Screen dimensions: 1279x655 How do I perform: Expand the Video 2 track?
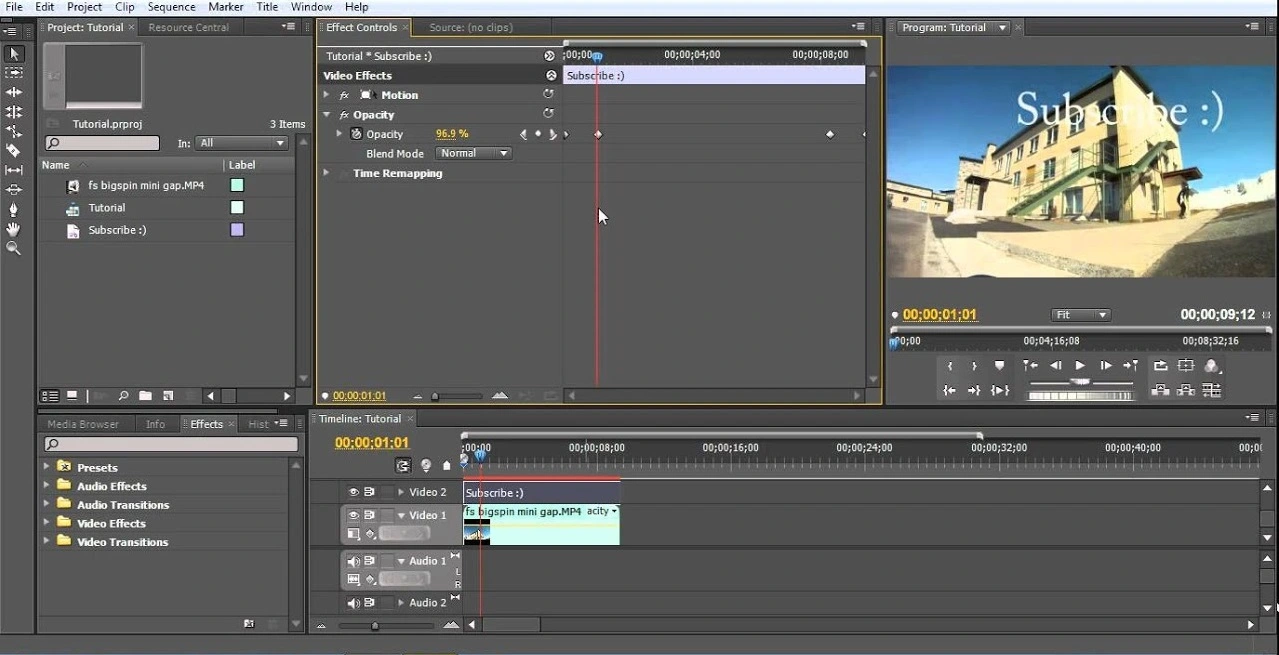click(x=401, y=492)
